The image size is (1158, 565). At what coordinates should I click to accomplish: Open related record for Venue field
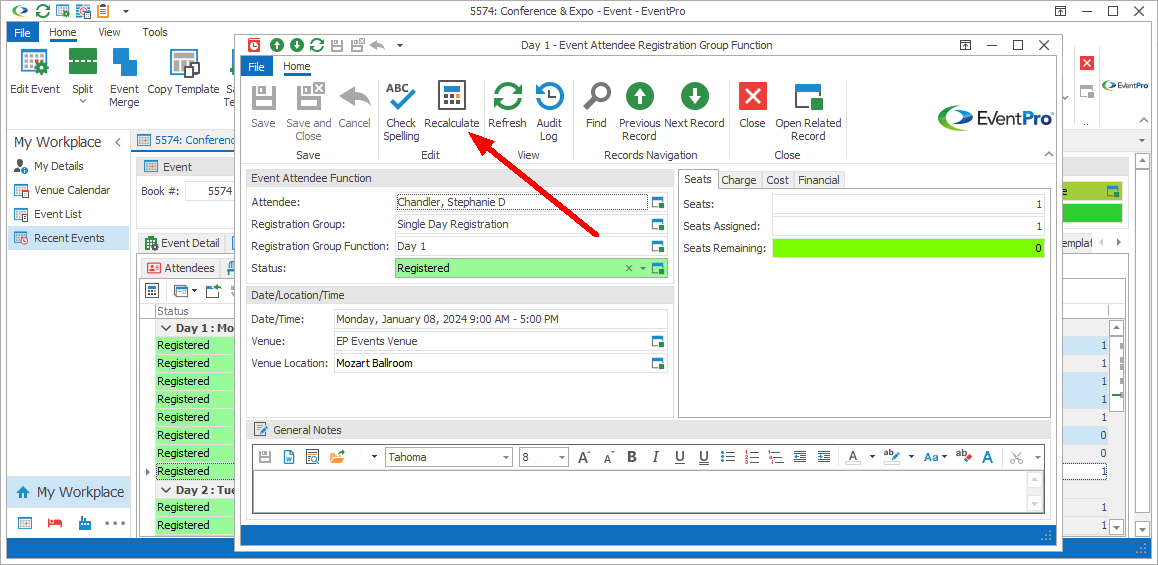[x=658, y=341]
